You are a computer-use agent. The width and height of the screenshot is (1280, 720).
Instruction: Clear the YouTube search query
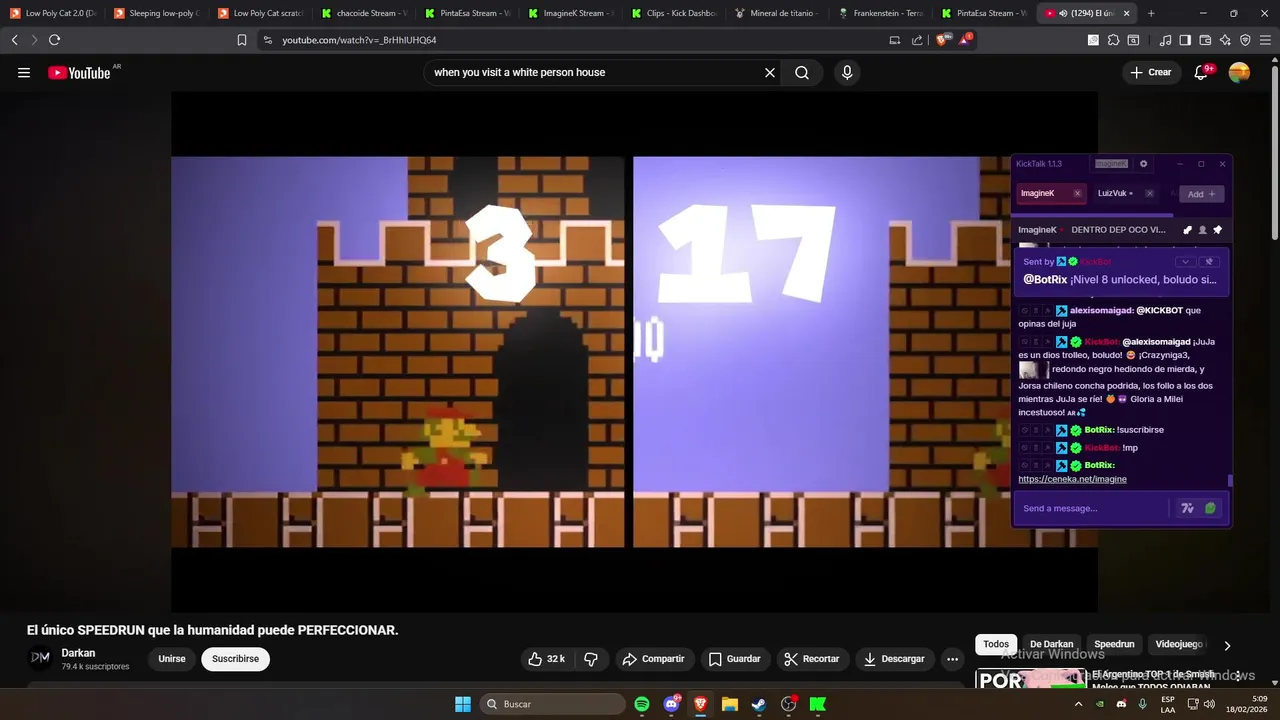click(770, 72)
